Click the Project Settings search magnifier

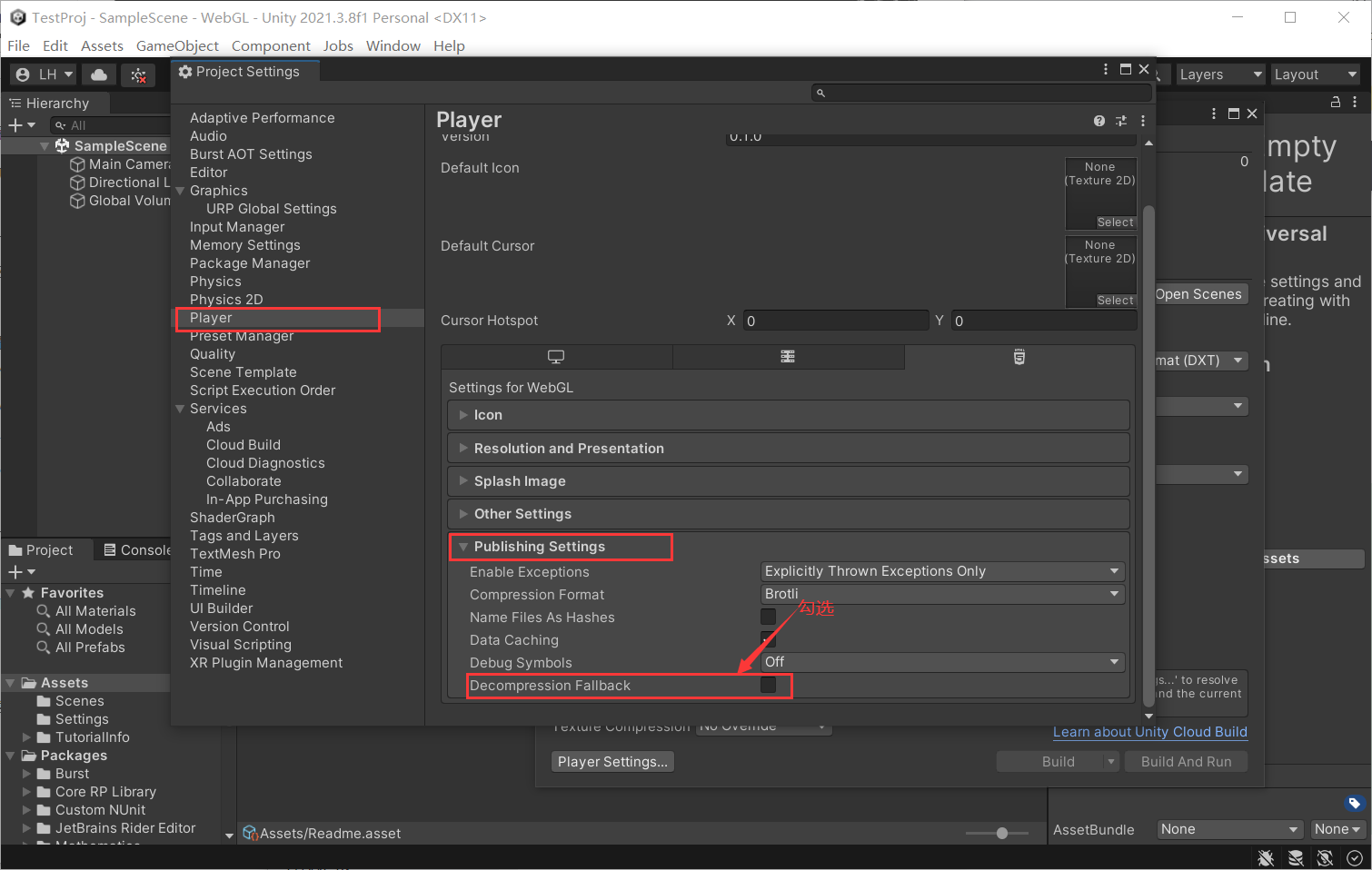click(x=820, y=93)
